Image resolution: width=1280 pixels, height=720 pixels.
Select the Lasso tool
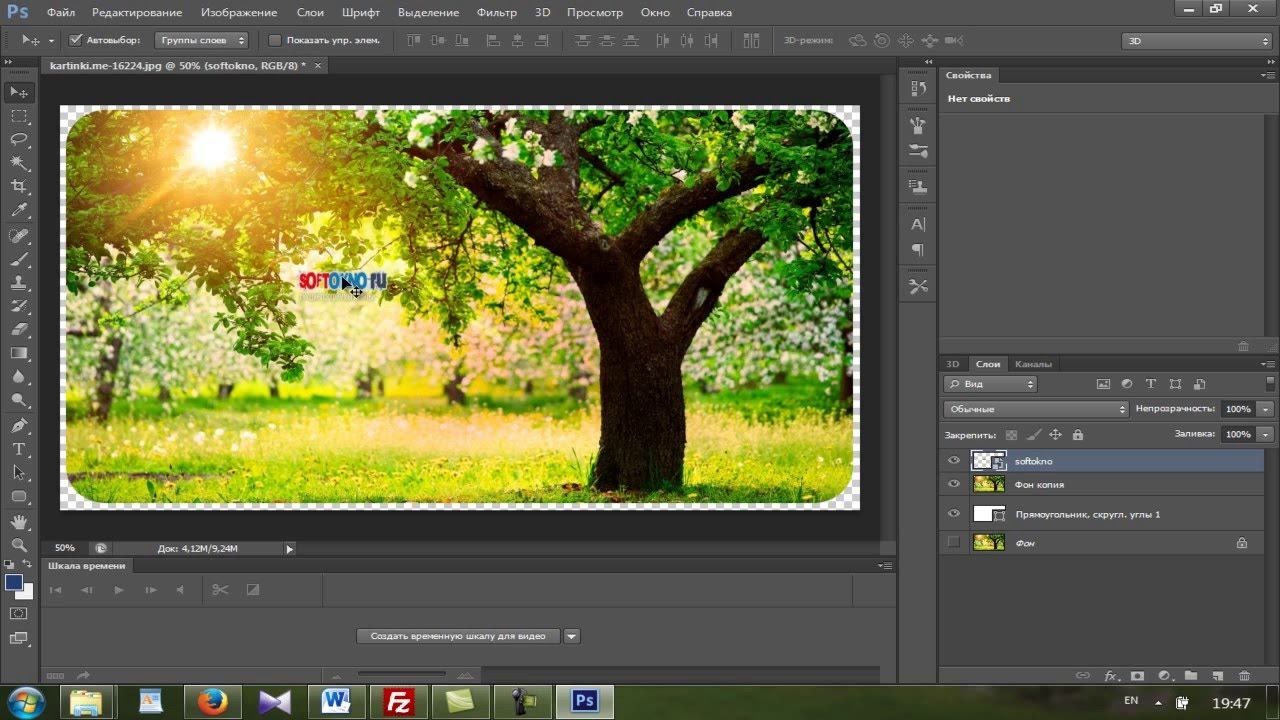point(19,139)
